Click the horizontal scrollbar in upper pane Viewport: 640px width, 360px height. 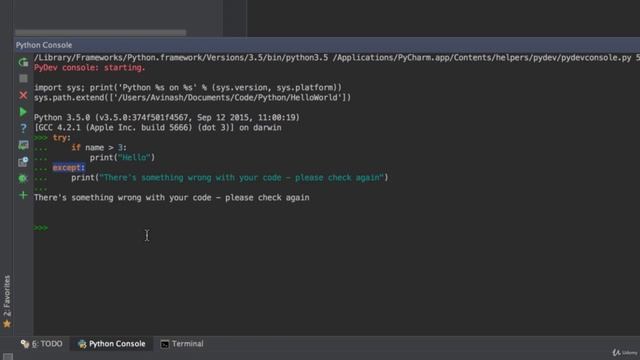tap(100, 33)
